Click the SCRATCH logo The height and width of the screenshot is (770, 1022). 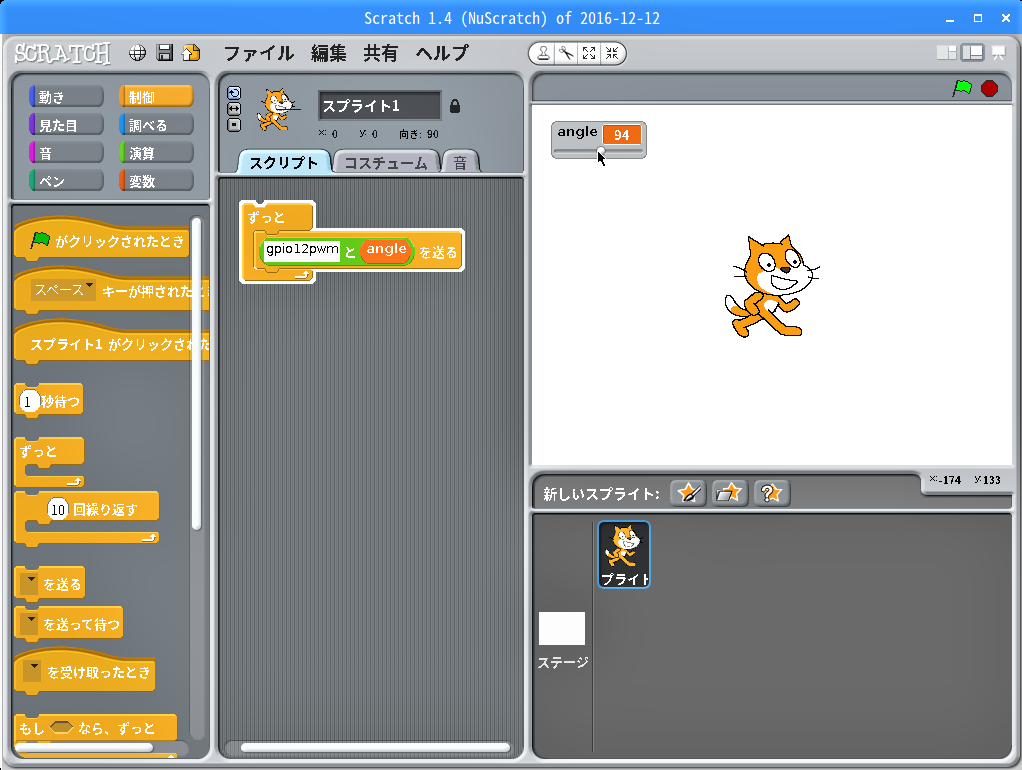pos(62,53)
